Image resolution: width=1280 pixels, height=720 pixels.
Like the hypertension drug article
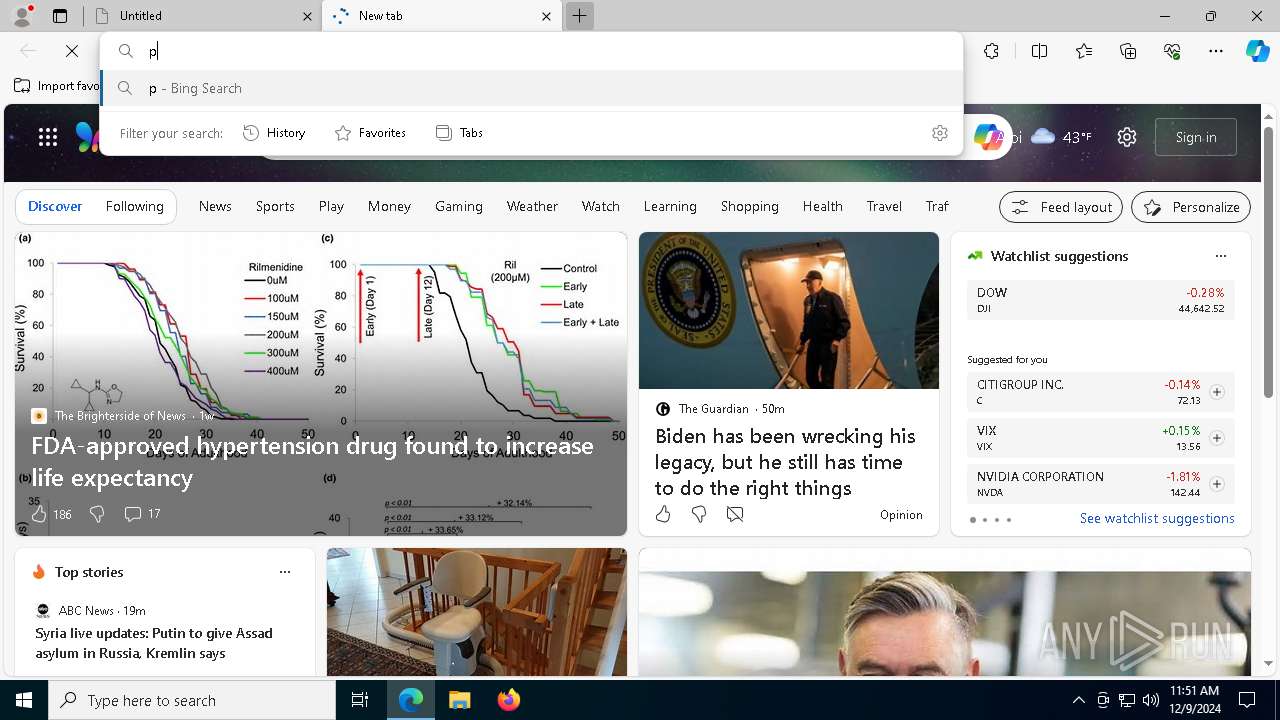pyautogui.click(x=39, y=514)
